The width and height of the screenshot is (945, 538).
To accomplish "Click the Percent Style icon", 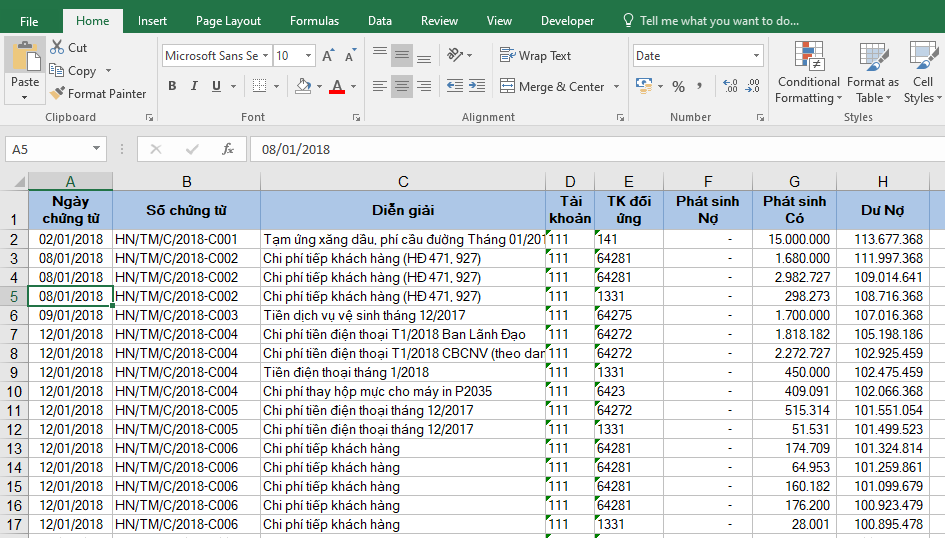I will tap(678, 87).
